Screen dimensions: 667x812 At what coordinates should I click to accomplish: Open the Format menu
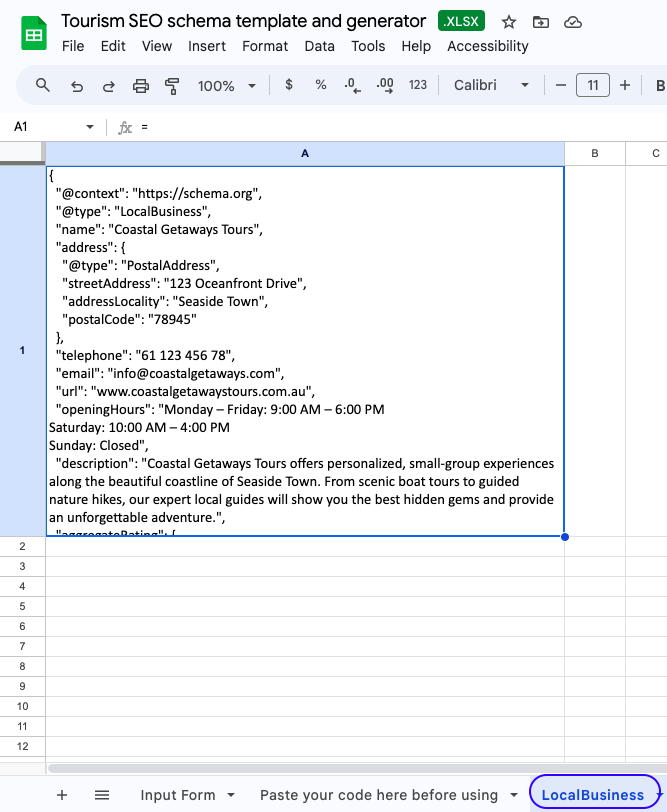point(265,46)
